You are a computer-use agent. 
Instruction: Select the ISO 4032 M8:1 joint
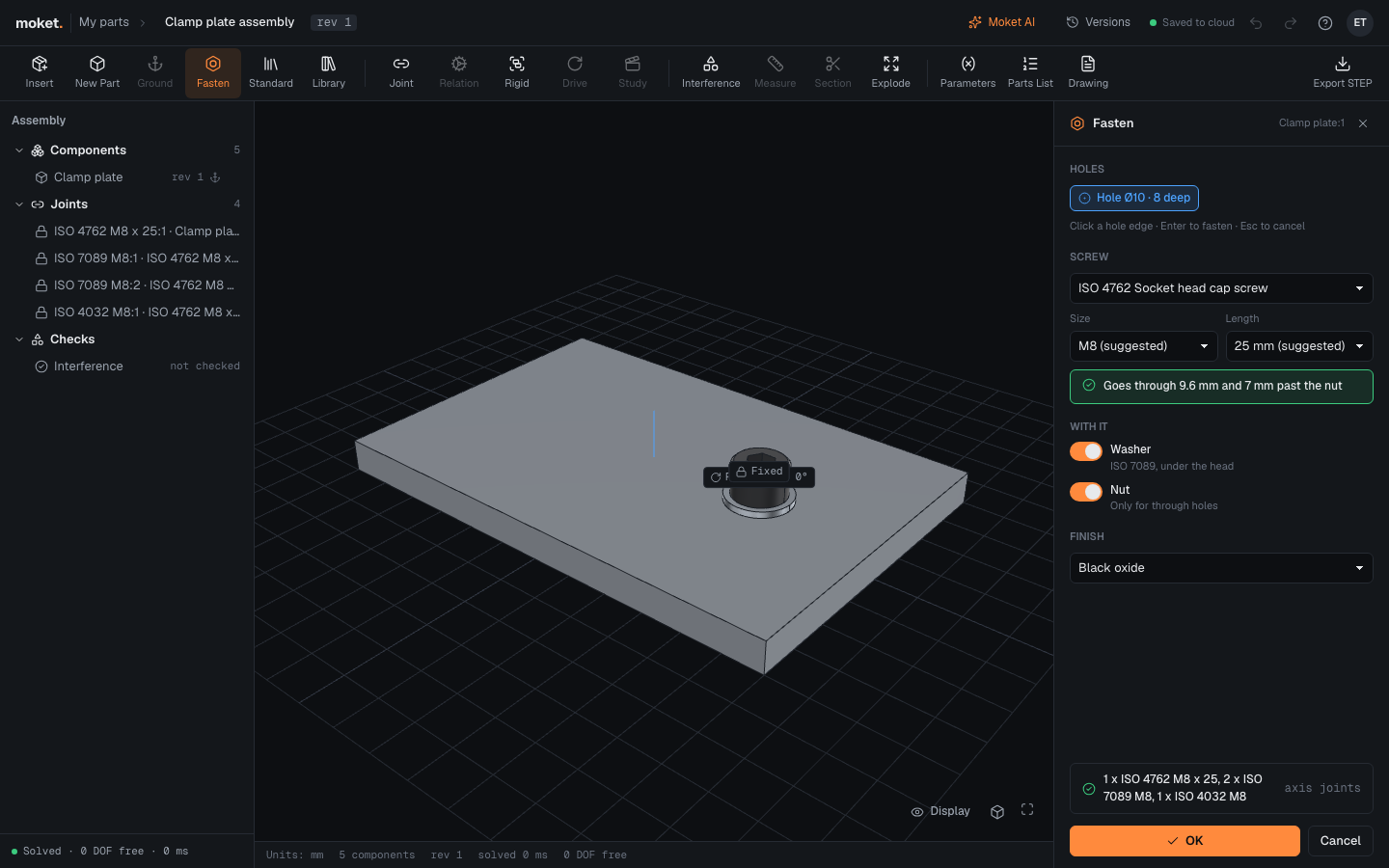pos(127,312)
